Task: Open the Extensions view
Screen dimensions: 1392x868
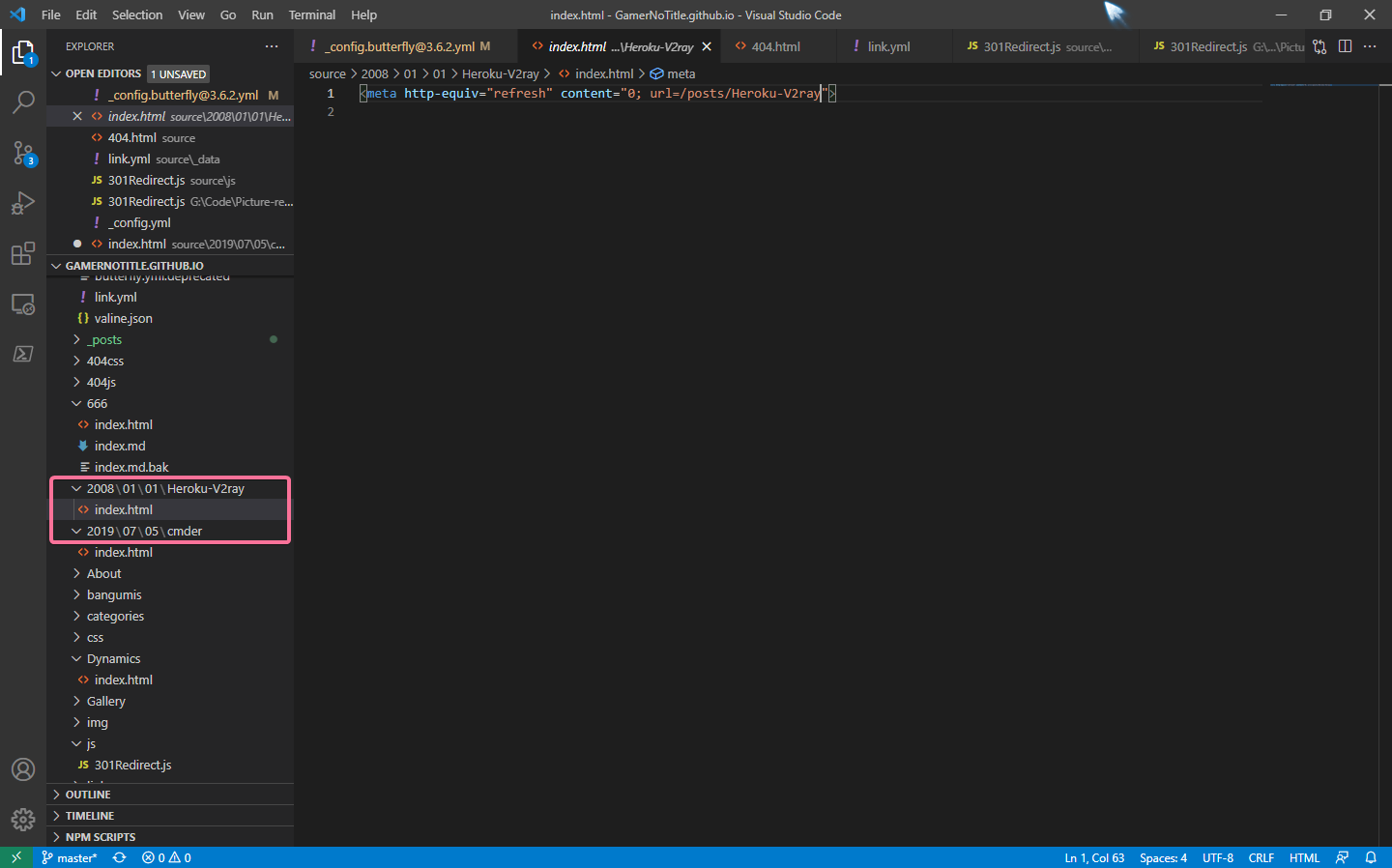Action: [x=23, y=254]
